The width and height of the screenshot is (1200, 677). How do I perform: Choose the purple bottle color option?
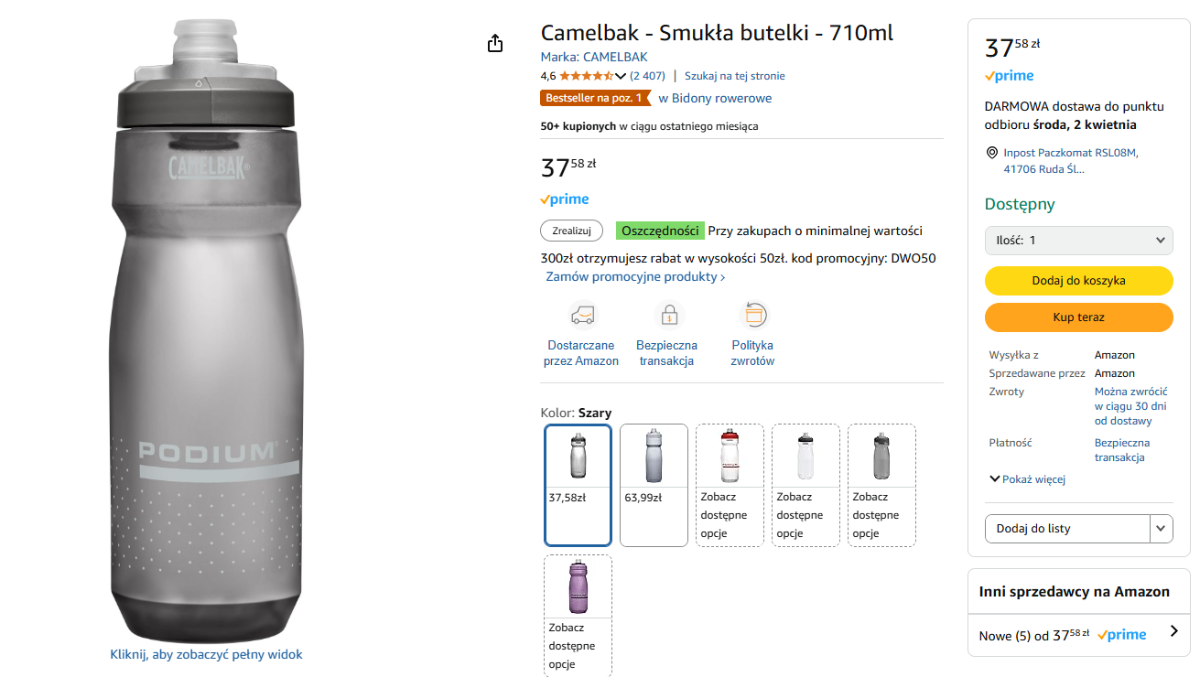[x=578, y=615]
